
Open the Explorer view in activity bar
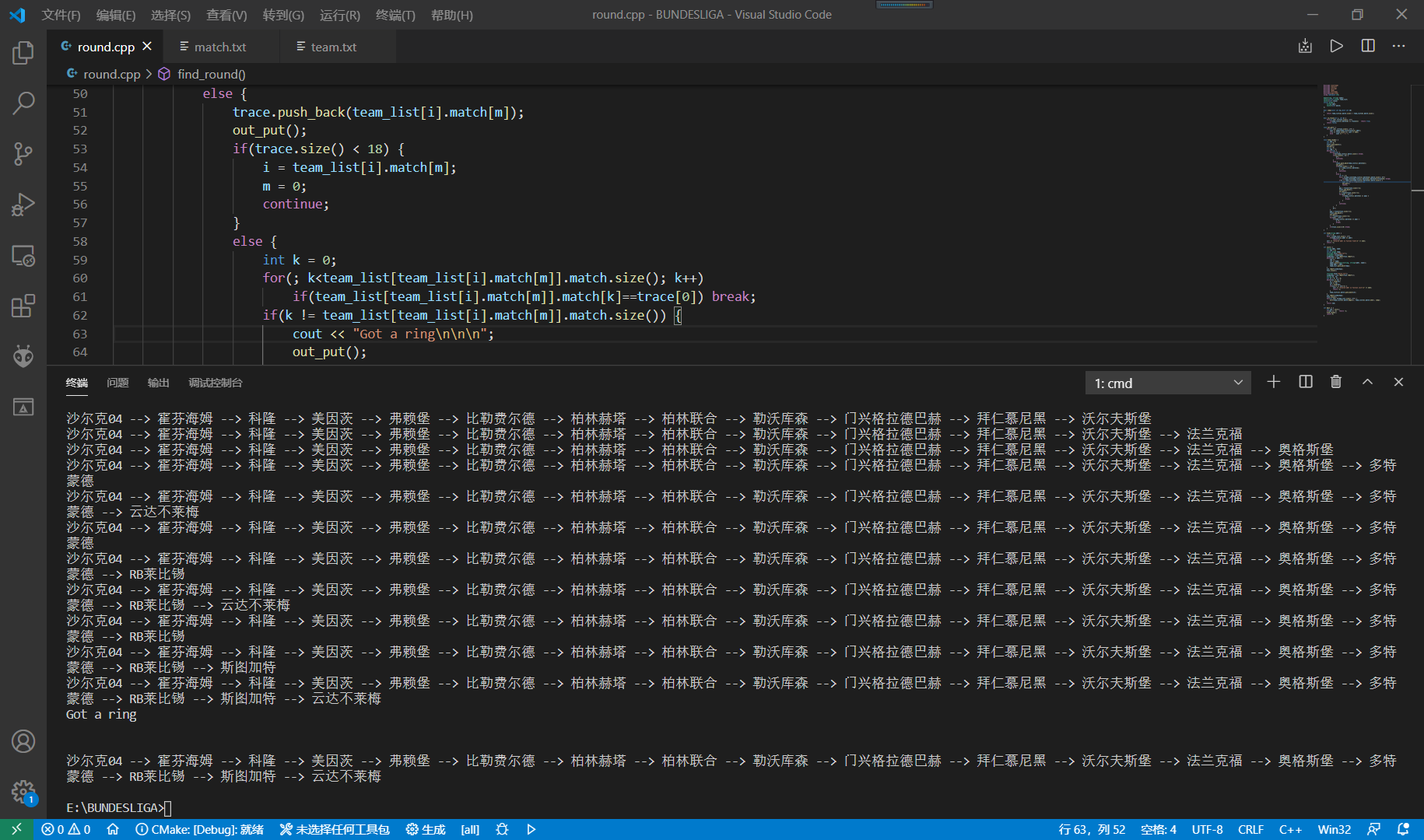(x=23, y=53)
